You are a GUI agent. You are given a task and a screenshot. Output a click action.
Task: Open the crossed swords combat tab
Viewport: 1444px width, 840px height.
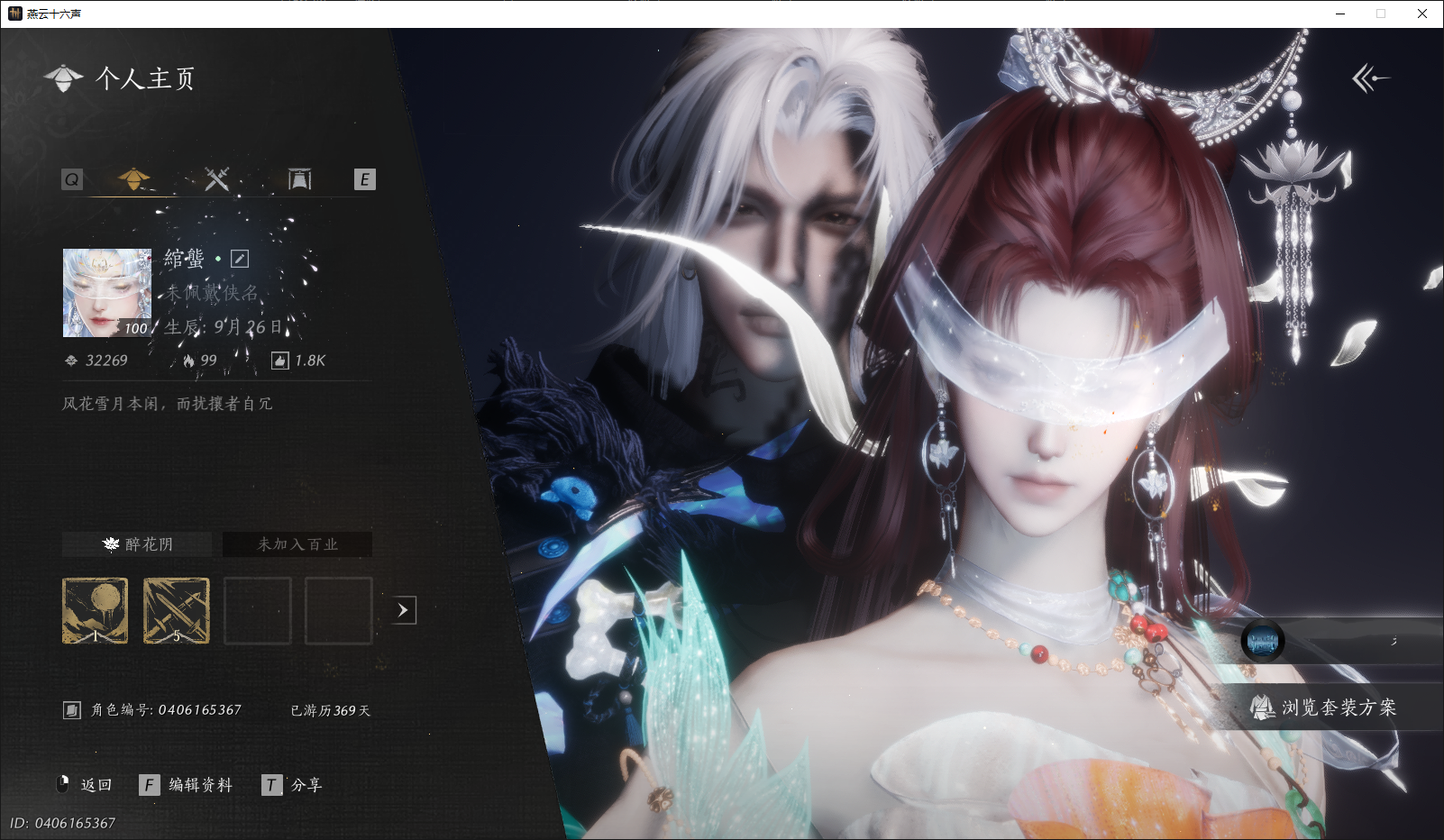coord(216,179)
